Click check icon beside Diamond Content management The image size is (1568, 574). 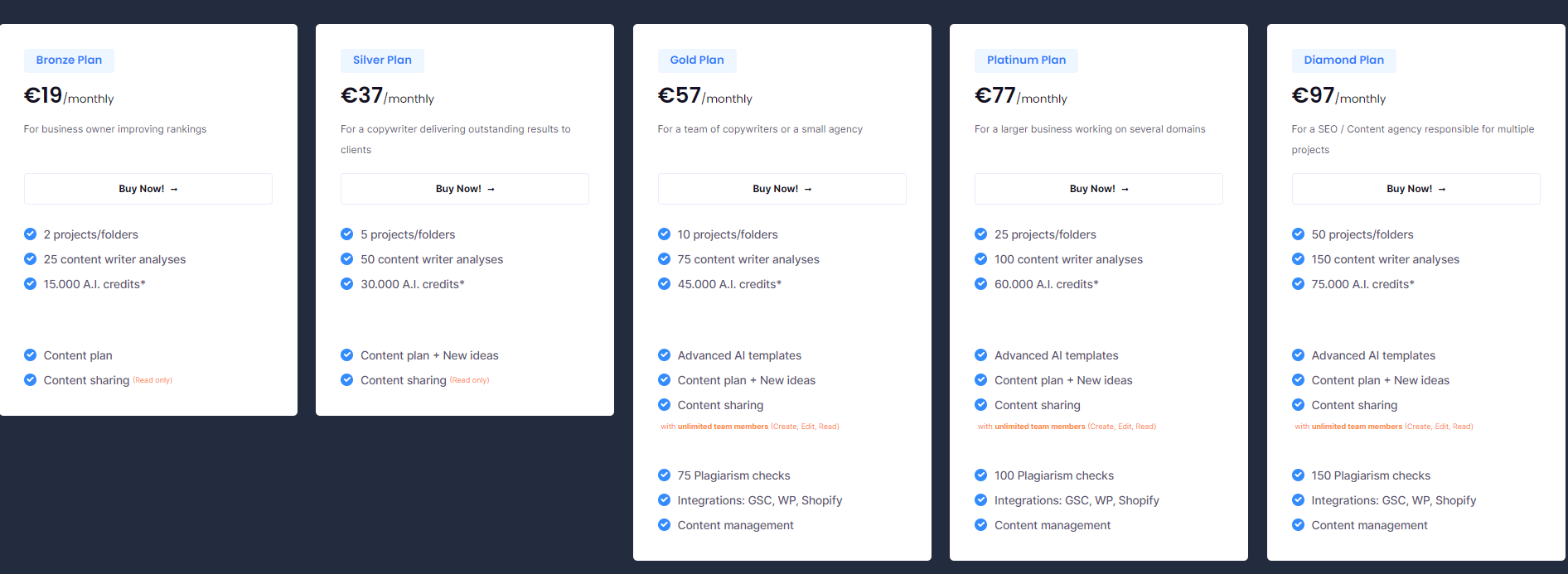pyautogui.click(x=1298, y=525)
